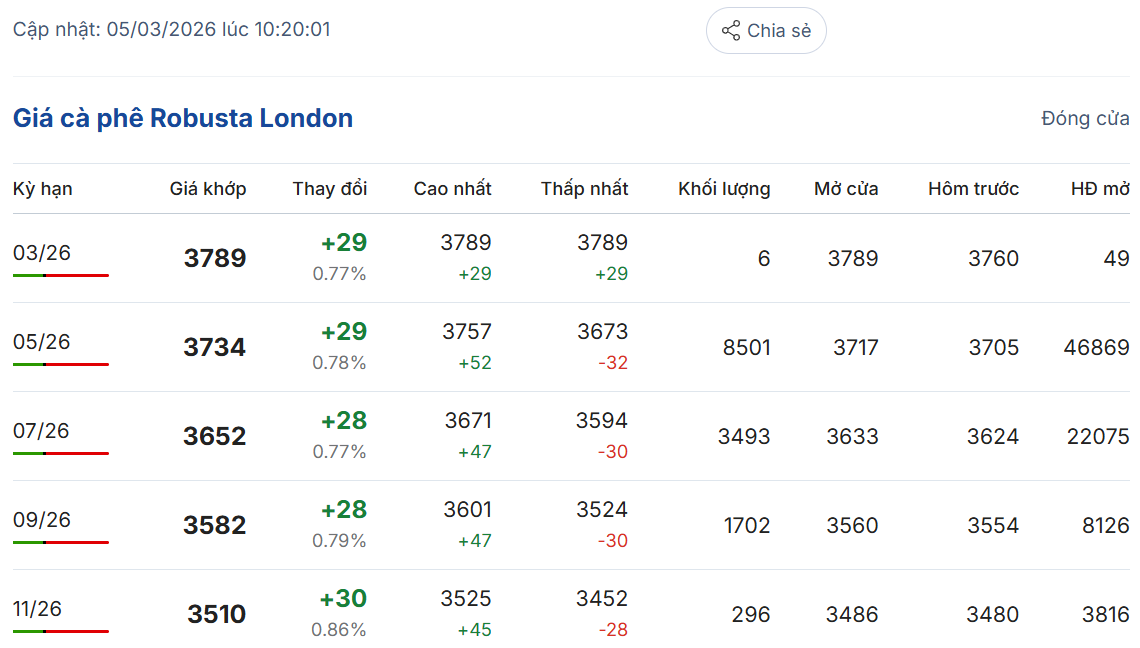1140x648 pixels.
Task: Click matched price 3734 for 05/26
Action: coord(214,348)
